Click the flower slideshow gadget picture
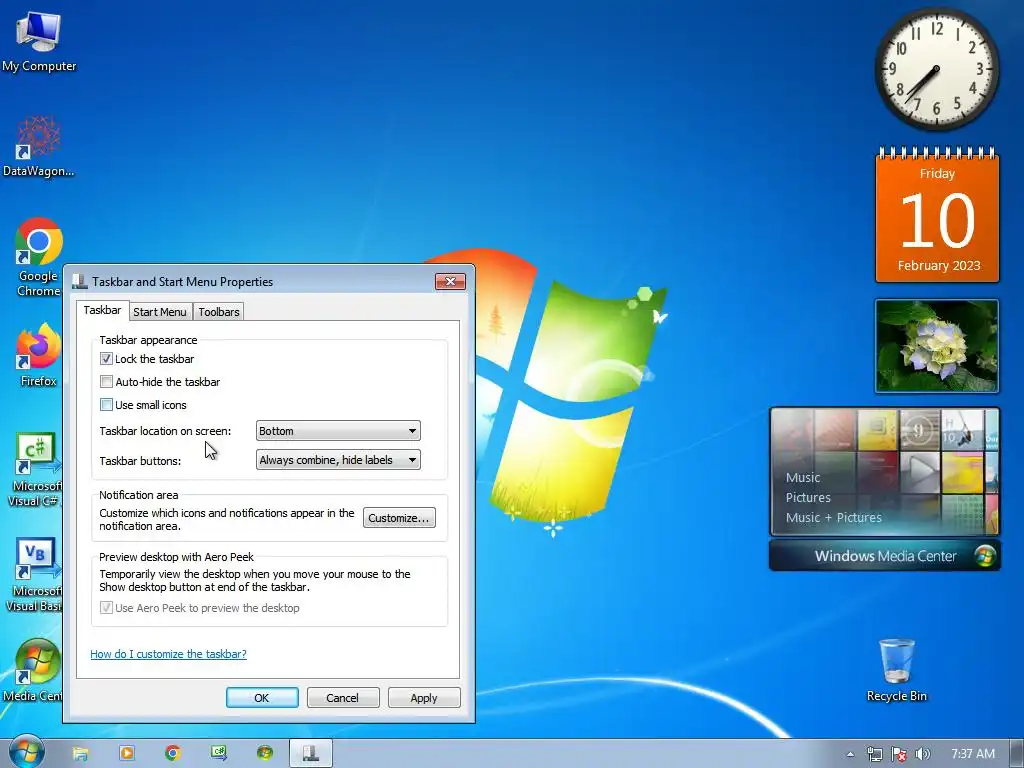1024x768 pixels. [x=936, y=346]
